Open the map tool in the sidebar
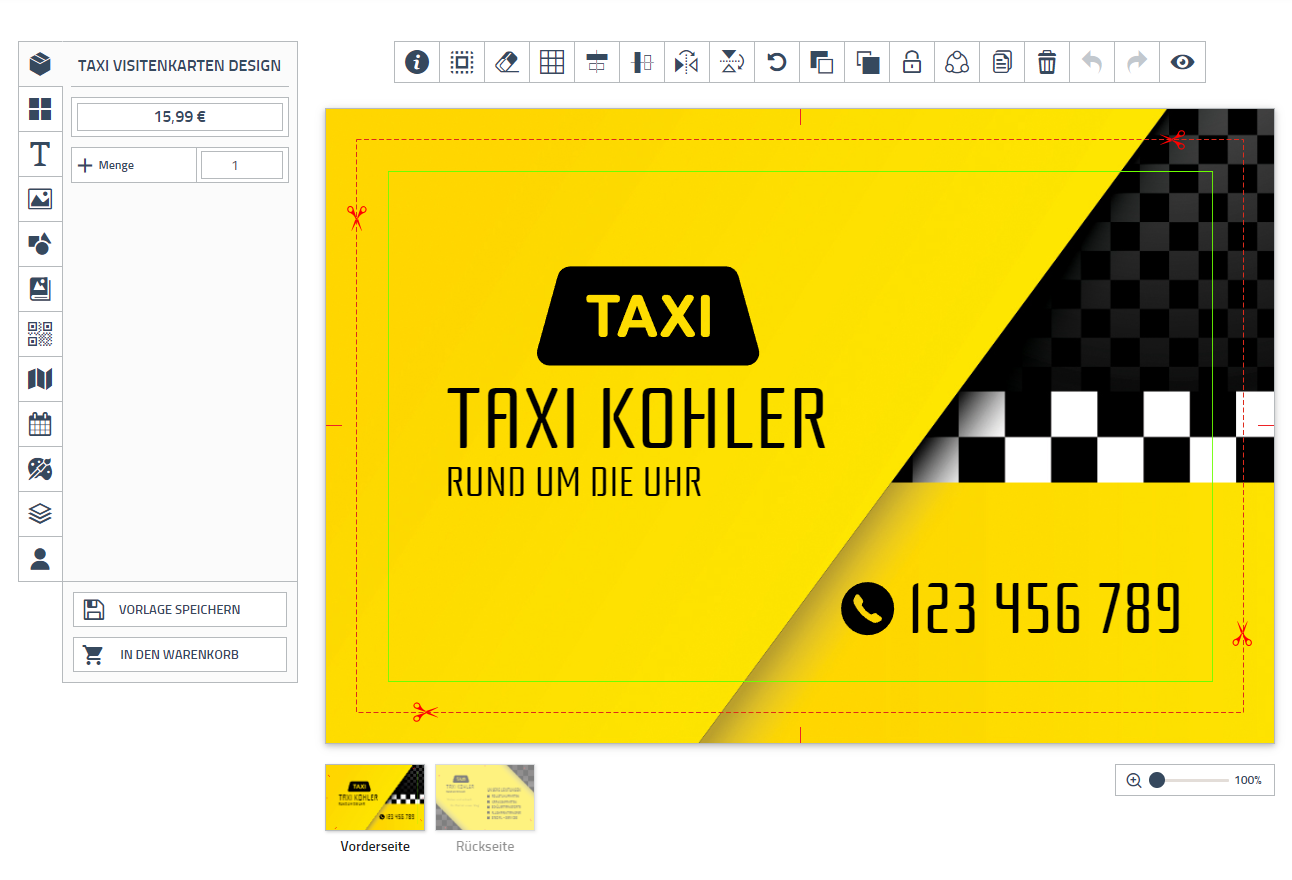1292x880 pixels. 40,379
